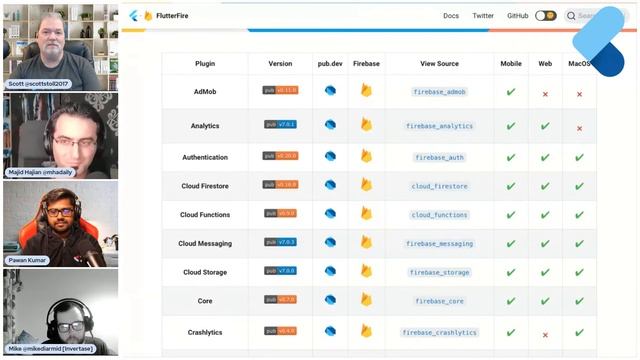Click the "Authentication" plugin name

(x=205, y=158)
